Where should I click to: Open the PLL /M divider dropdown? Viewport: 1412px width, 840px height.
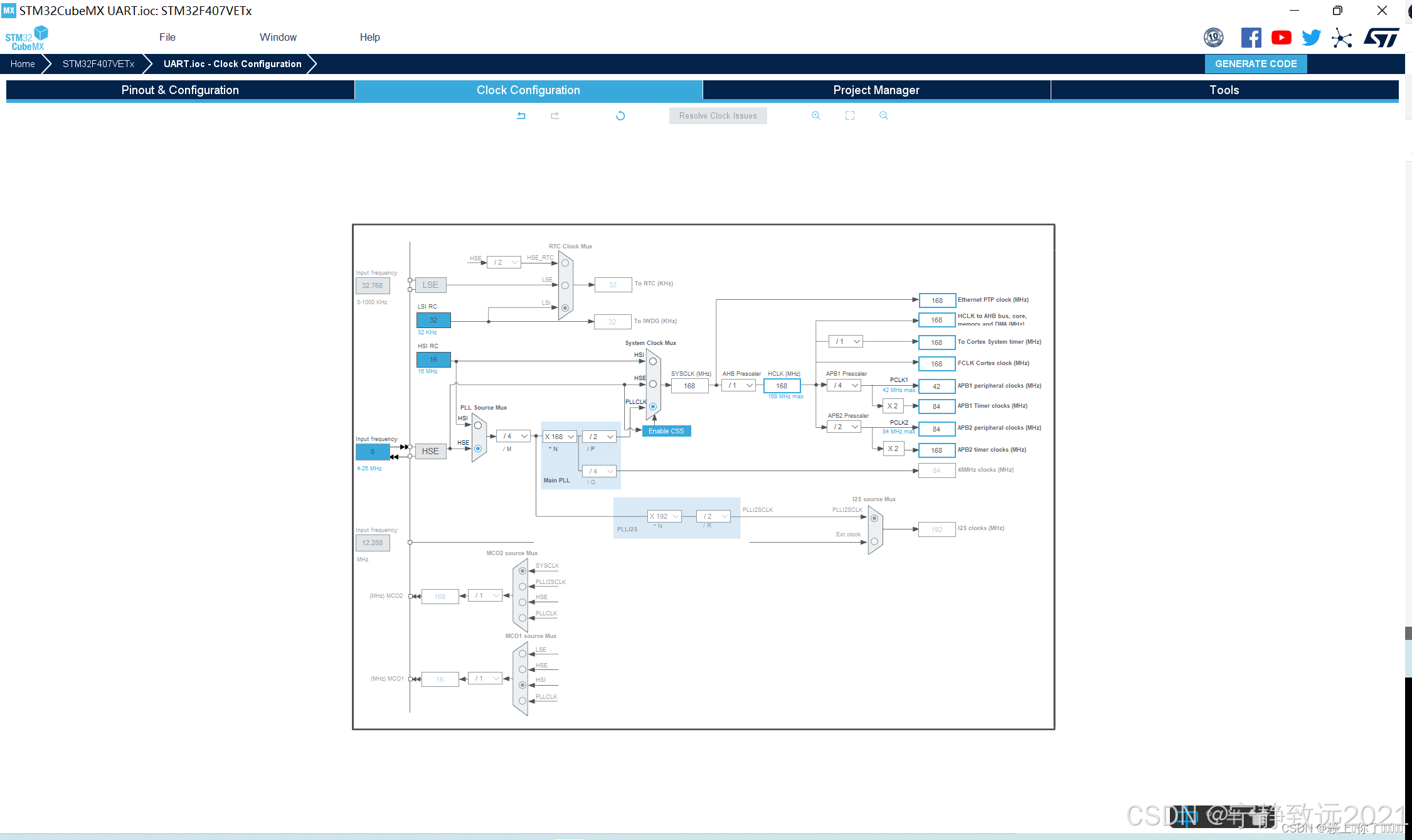[513, 436]
